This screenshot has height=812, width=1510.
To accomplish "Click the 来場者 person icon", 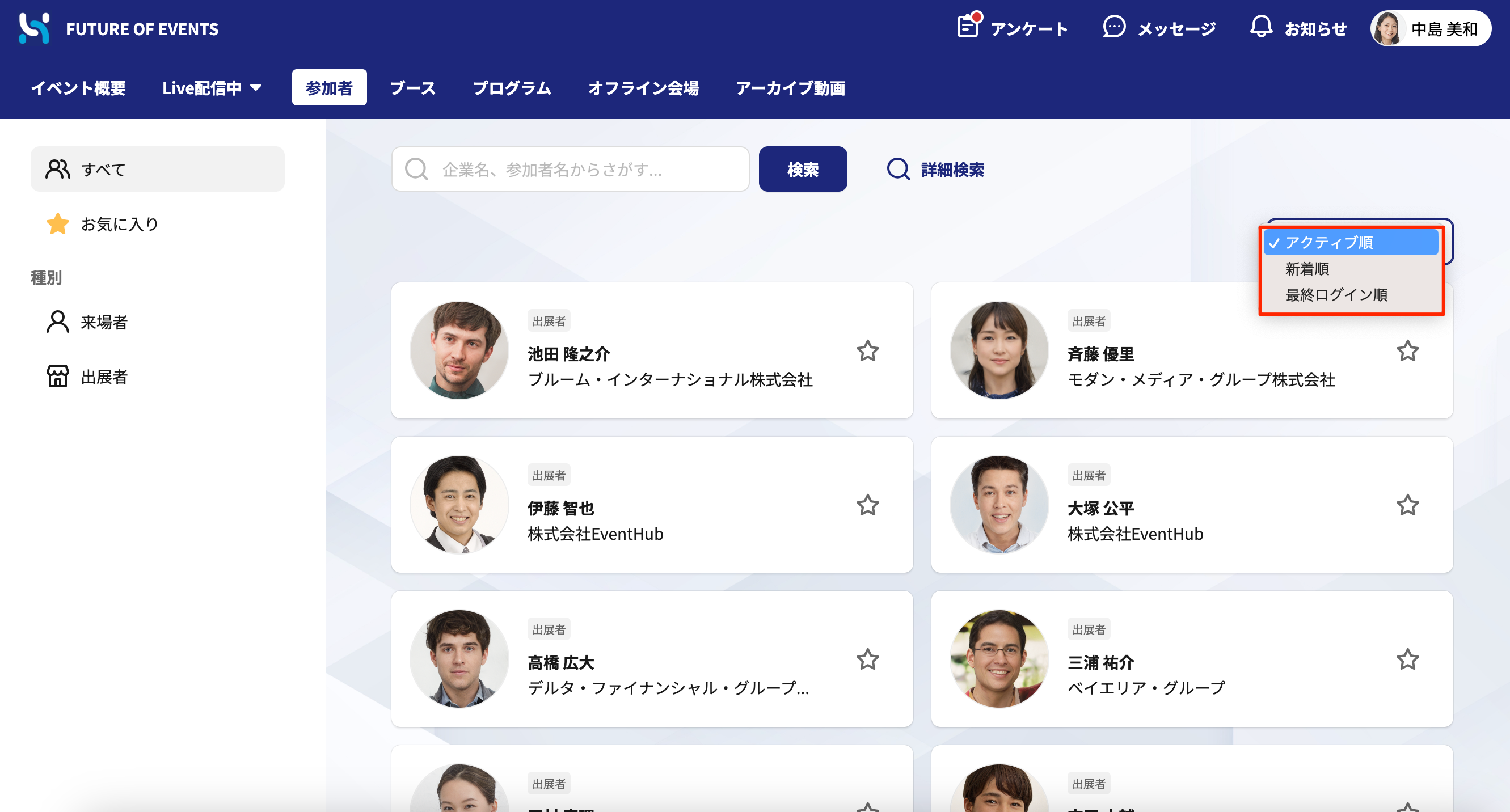I will (57, 322).
